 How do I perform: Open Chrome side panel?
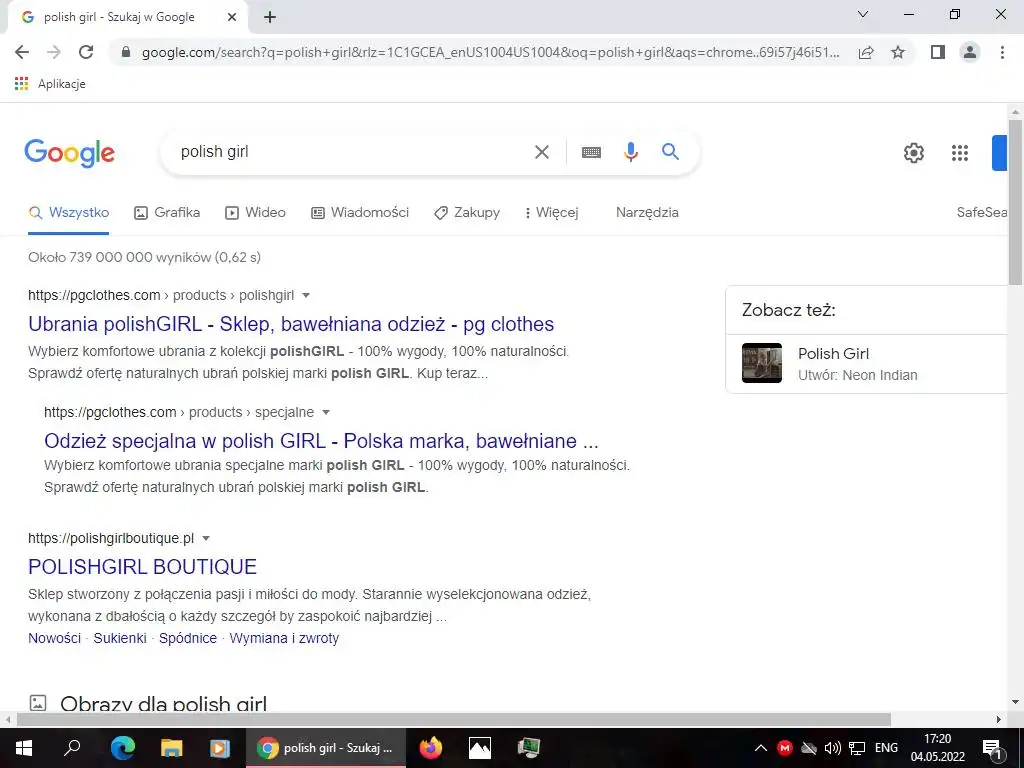coord(938,52)
